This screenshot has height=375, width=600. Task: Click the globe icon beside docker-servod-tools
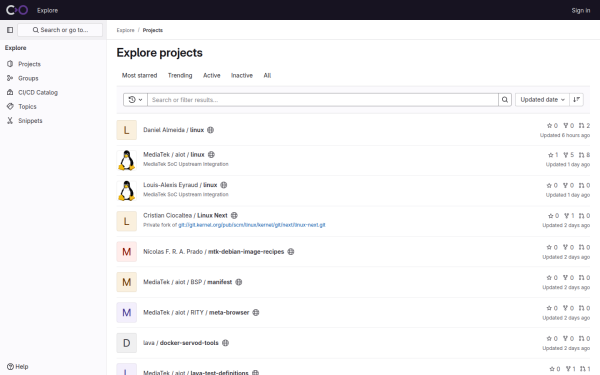click(225, 343)
